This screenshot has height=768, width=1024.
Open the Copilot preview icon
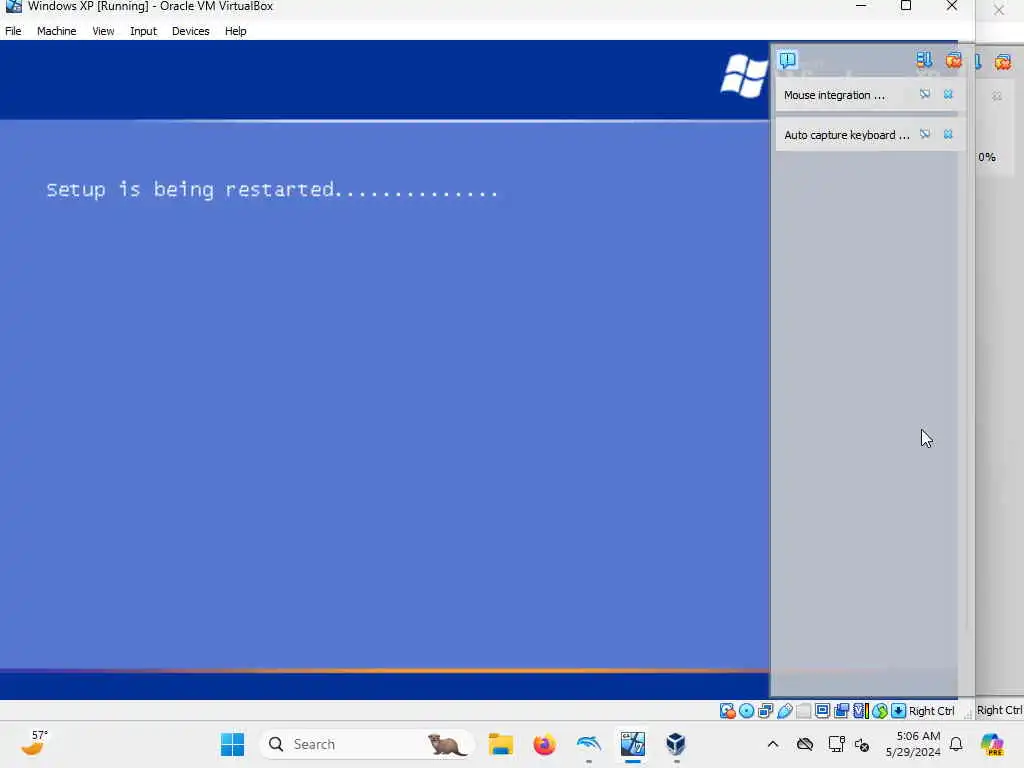pos(992,744)
